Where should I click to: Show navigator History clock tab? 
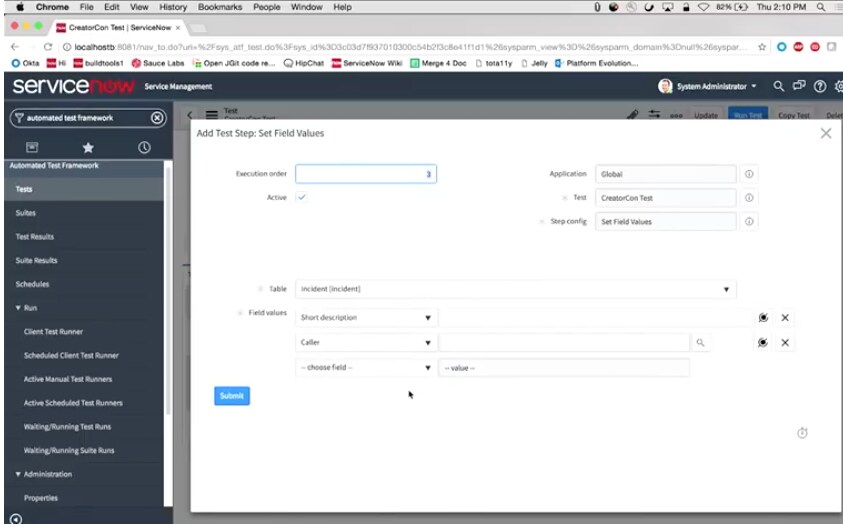144,147
